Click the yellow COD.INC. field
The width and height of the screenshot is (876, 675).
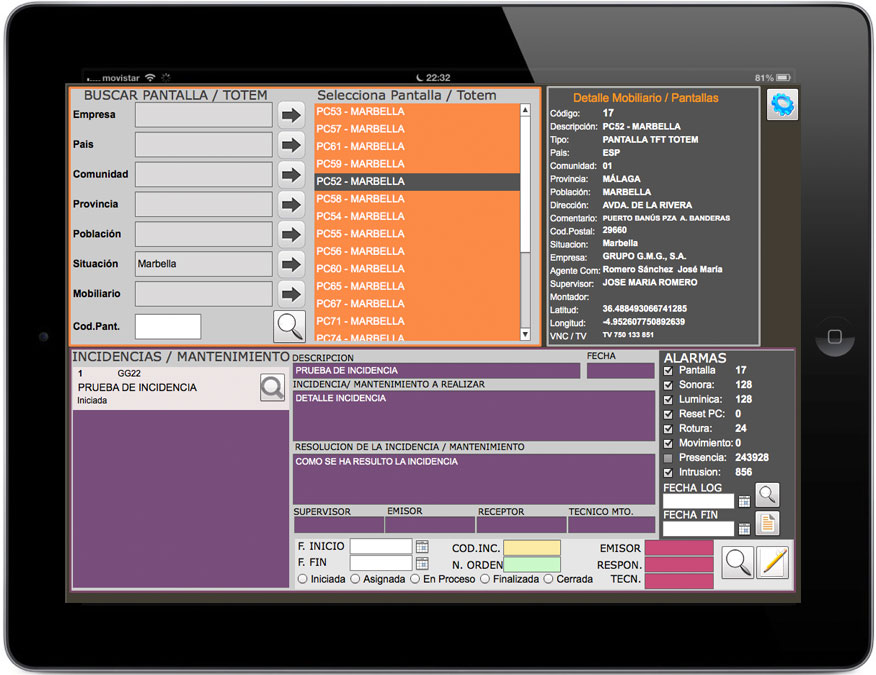(x=531, y=548)
